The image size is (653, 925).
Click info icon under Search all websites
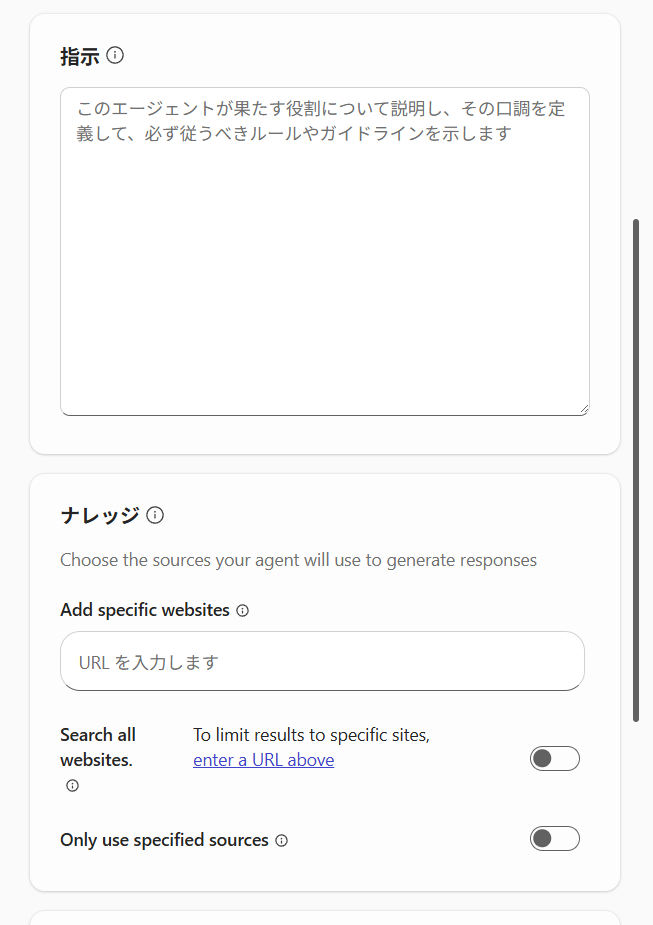tap(72, 786)
